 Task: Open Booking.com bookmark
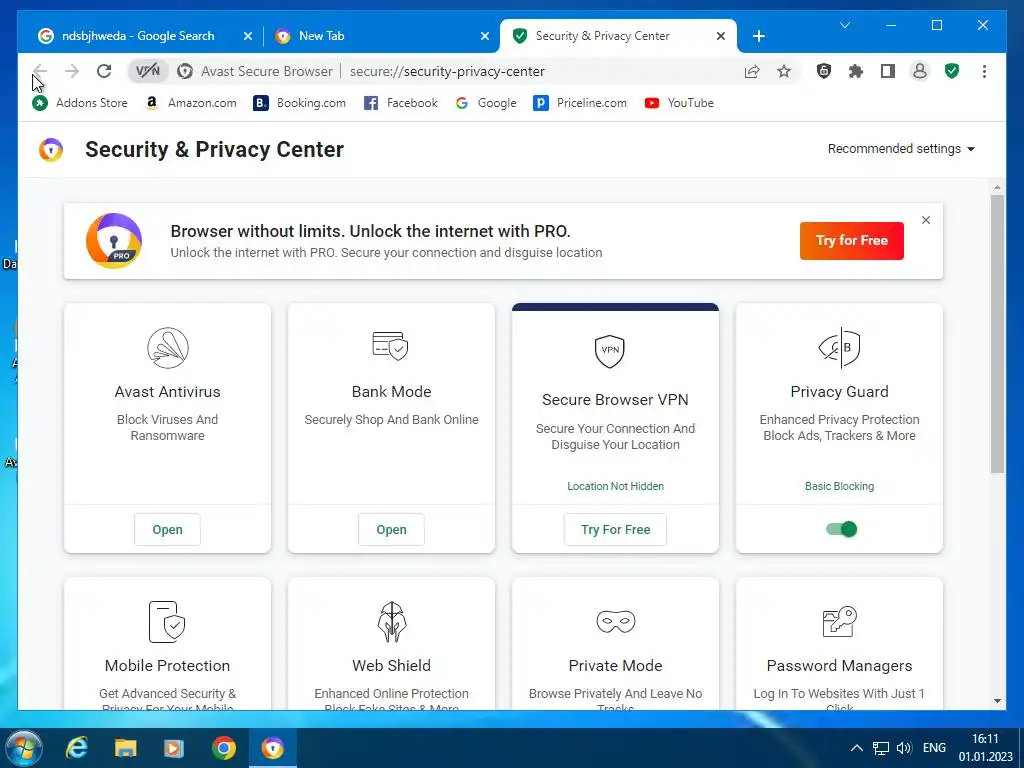[x=300, y=103]
